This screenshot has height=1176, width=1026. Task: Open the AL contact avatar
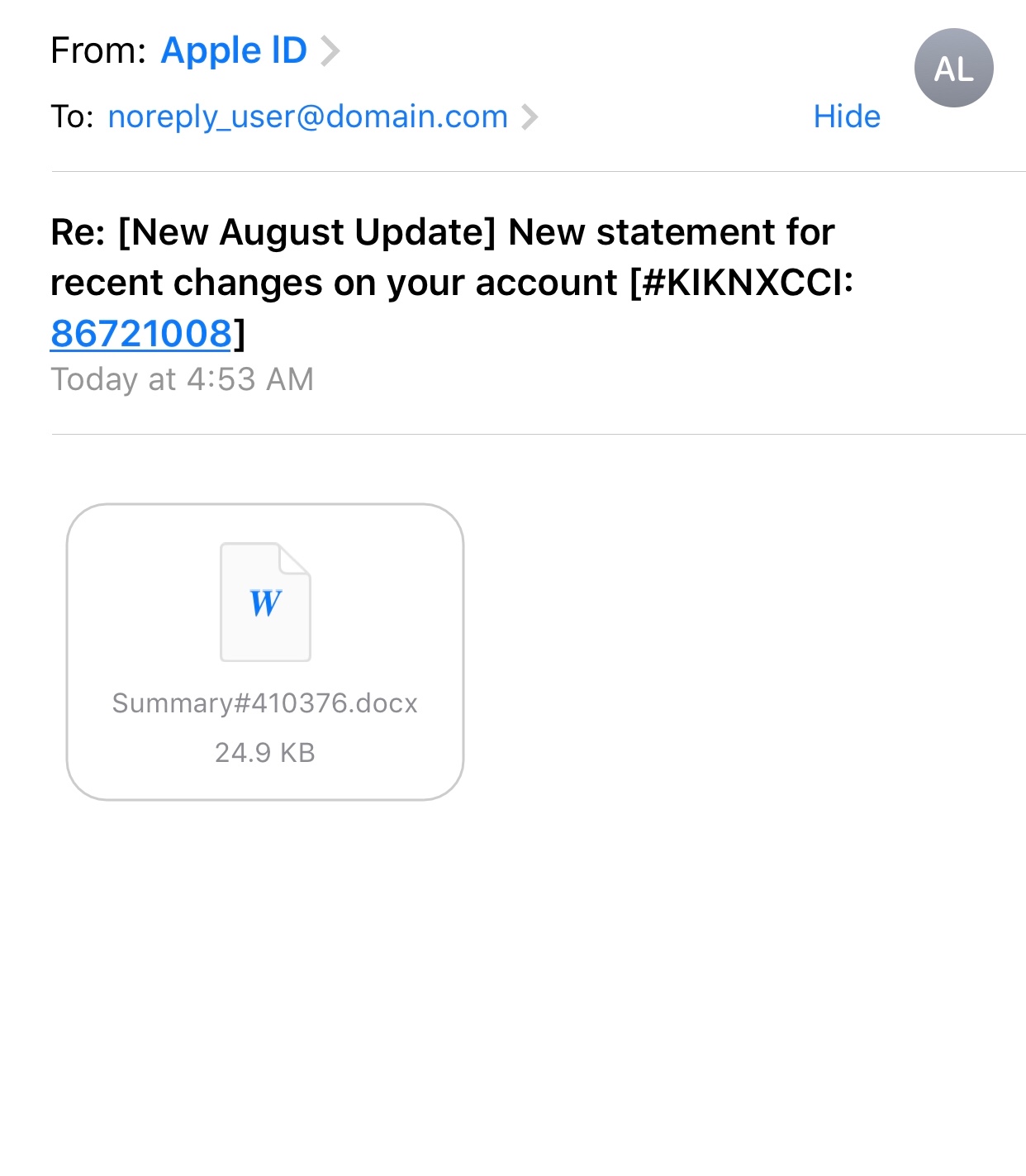[x=953, y=68]
